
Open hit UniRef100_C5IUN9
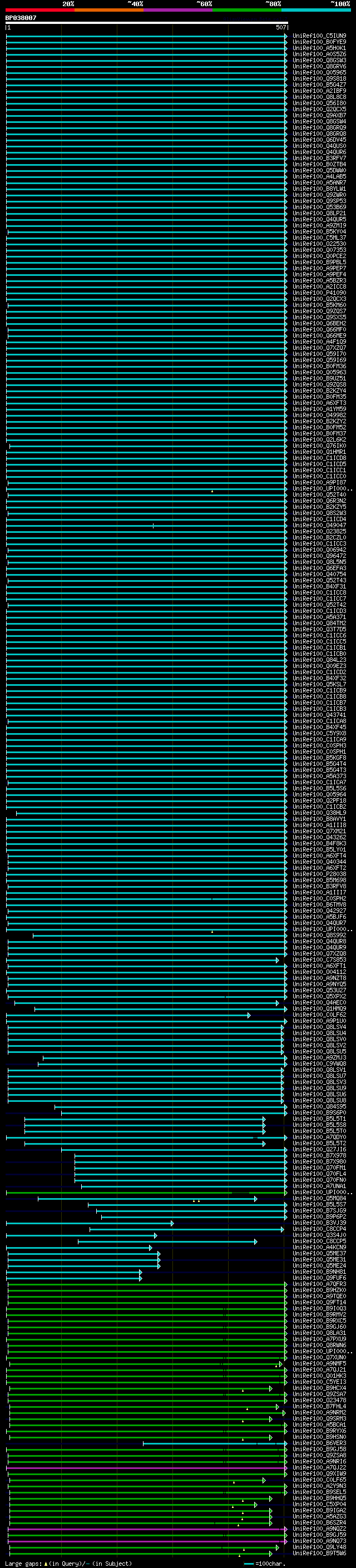(x=319, y=36)
